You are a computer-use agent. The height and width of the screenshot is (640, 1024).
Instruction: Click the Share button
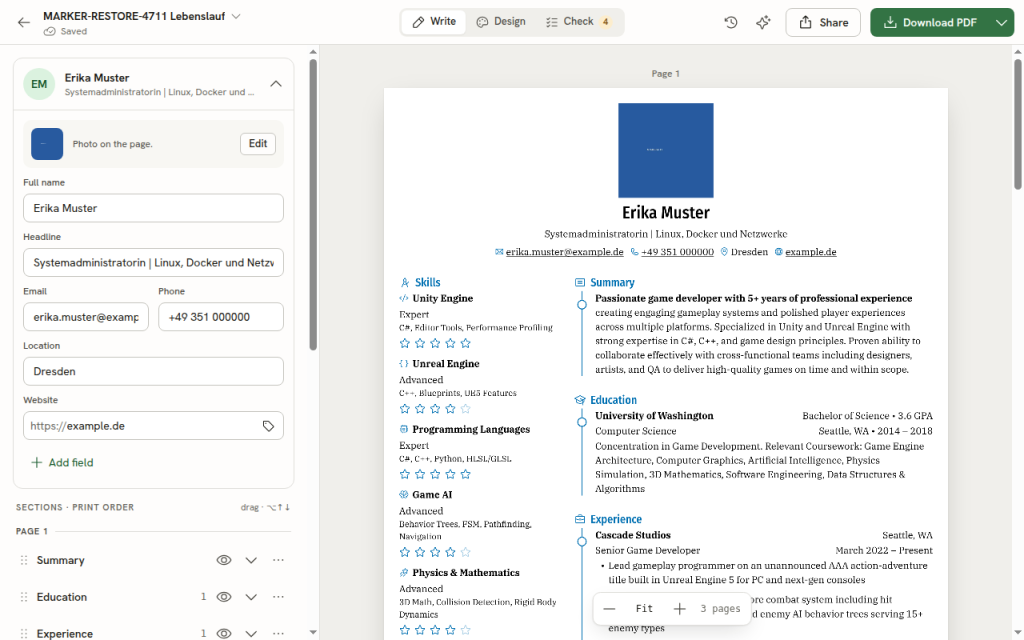click(x=823, y=22)
